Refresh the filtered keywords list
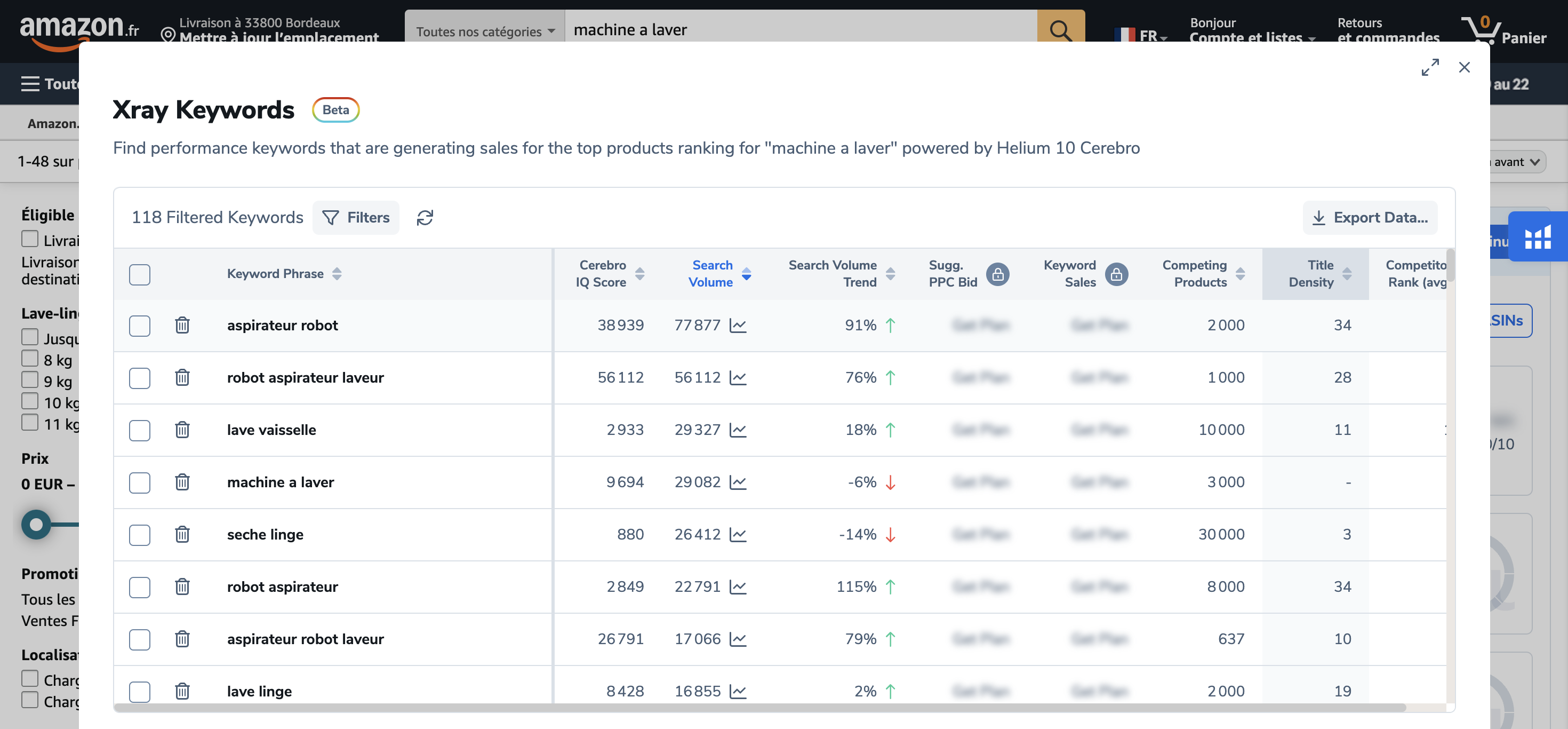The height and width of the screenshot is (729, 1568). tap(425, 217)
